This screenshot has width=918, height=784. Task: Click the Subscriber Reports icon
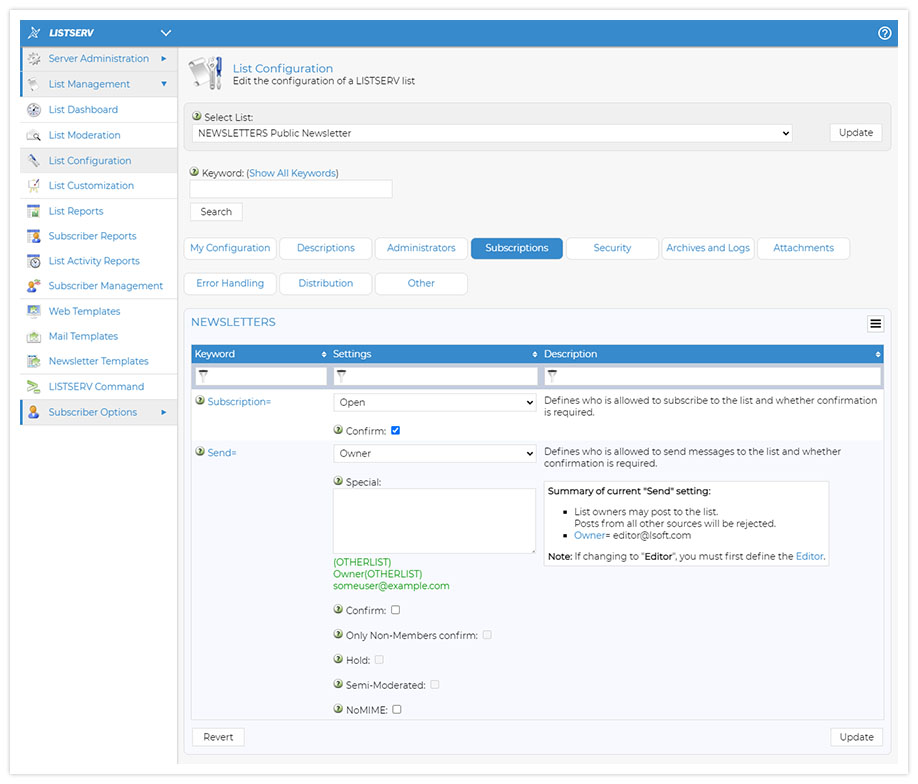point(34,236)
